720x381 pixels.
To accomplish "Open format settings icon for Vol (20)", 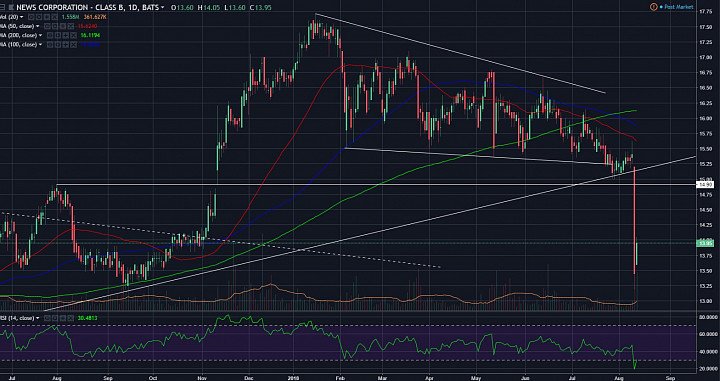I will tap(39, 17).
